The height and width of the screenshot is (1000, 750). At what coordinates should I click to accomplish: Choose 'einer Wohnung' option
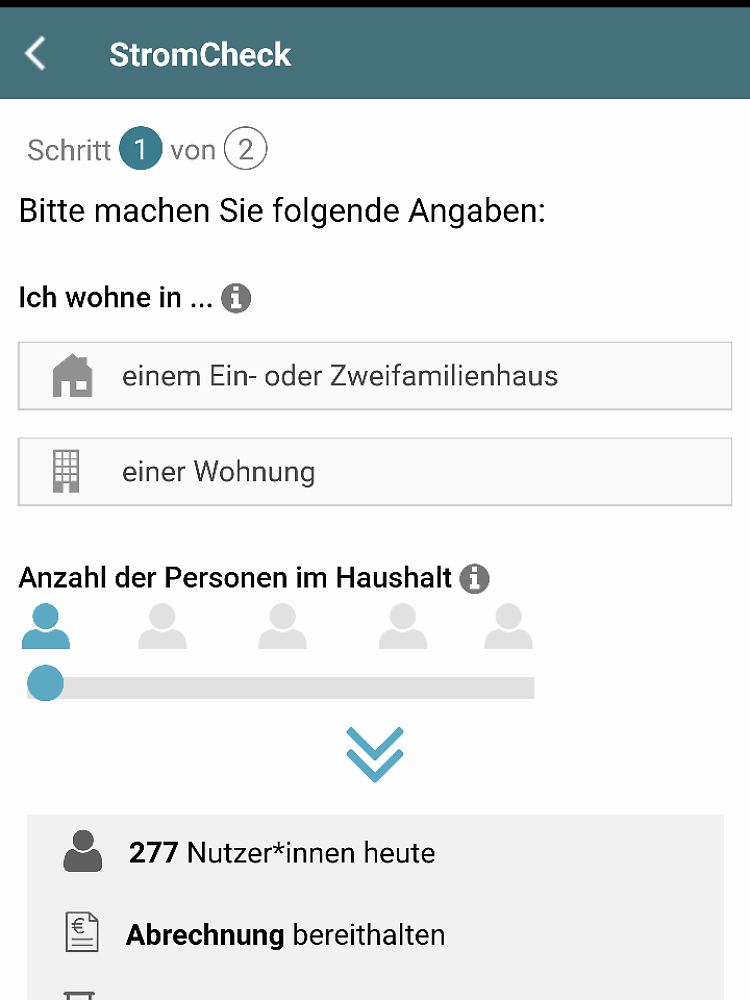(x=375, y=471)
